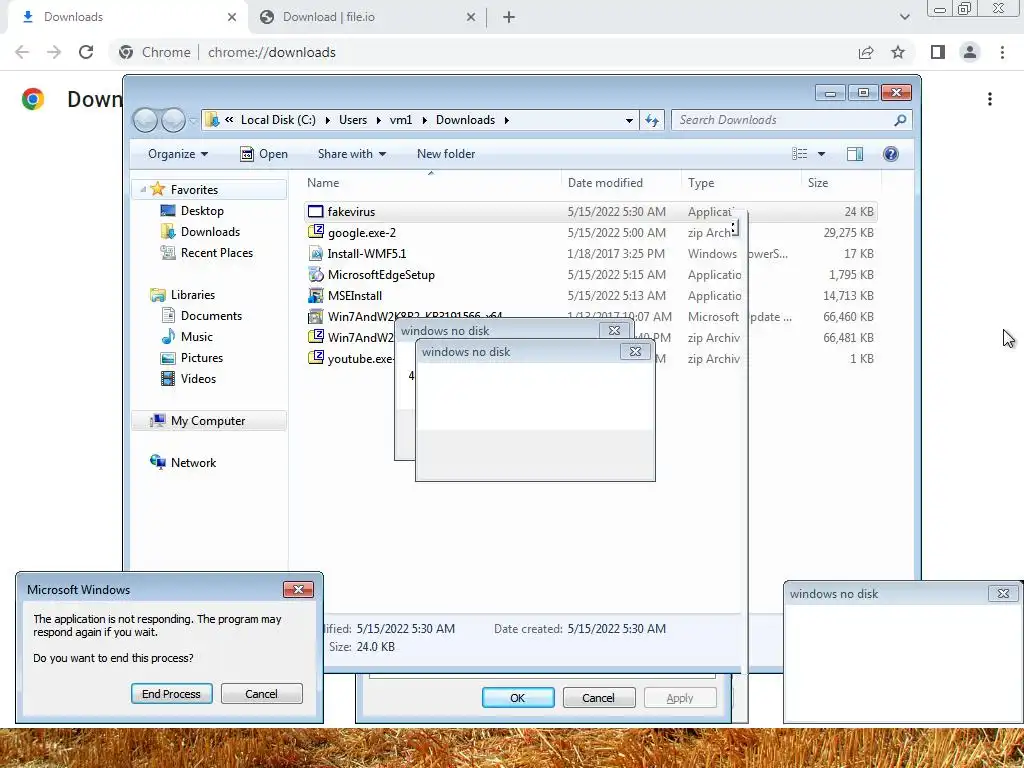Viewport: 1024px width, 768px height.
Task: Open address bar previous locations dropdown
Action: 629,120
